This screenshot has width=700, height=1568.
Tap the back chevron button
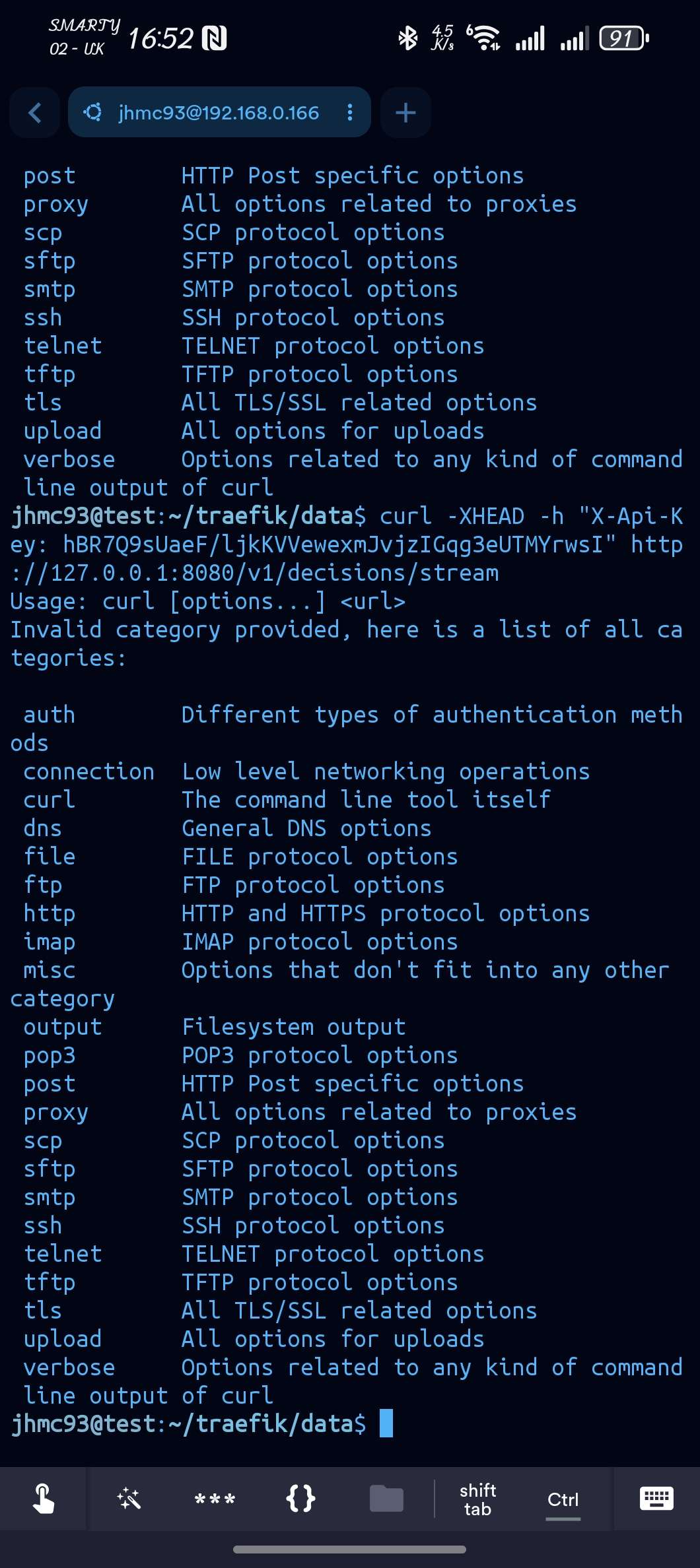(x=35, y=113)
